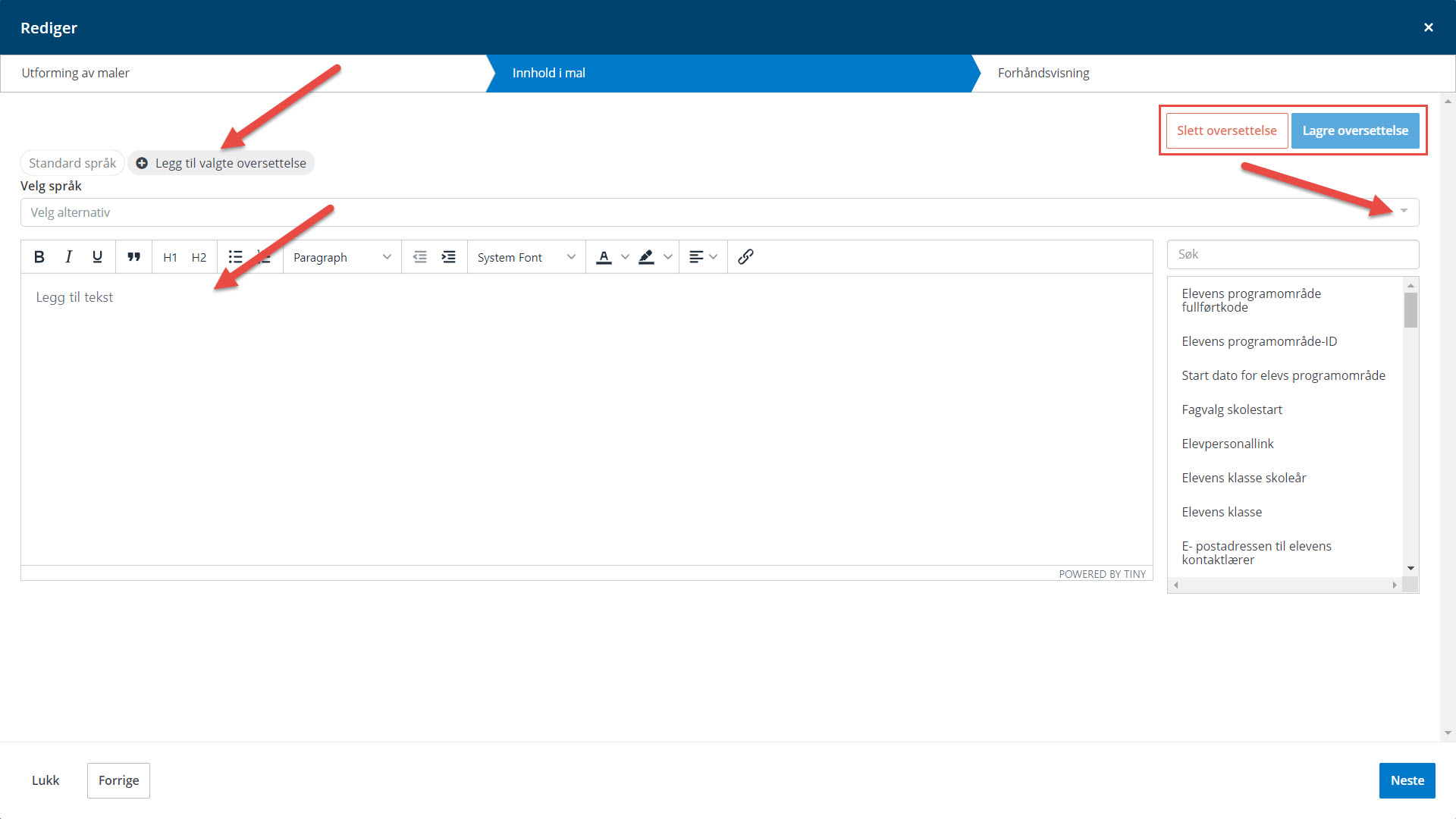Toggle underline formatting
This screenshot has height=819, width=1456.
(x=97, y=257)
